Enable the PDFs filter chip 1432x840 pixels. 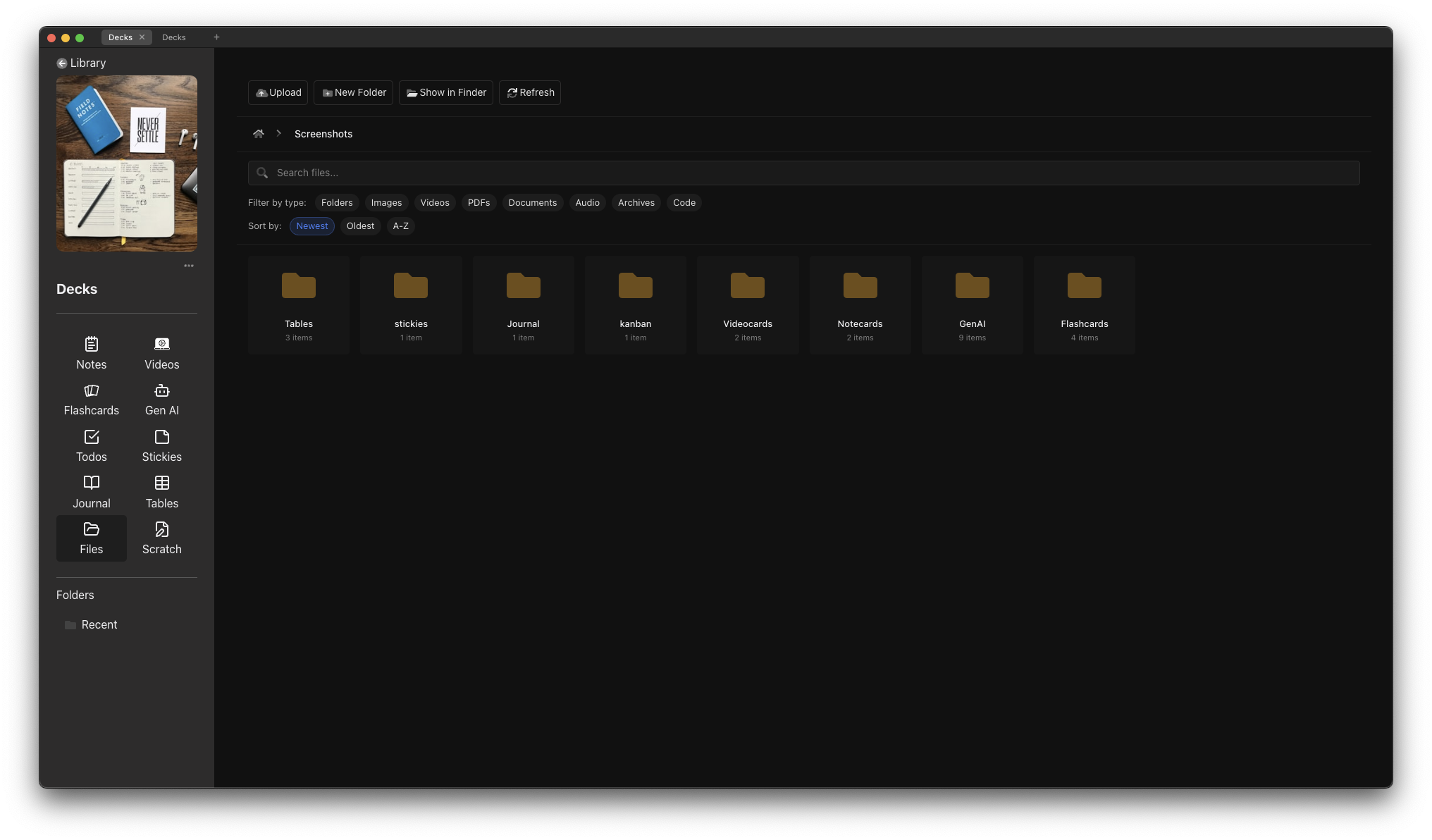click(x=479, y=202)
